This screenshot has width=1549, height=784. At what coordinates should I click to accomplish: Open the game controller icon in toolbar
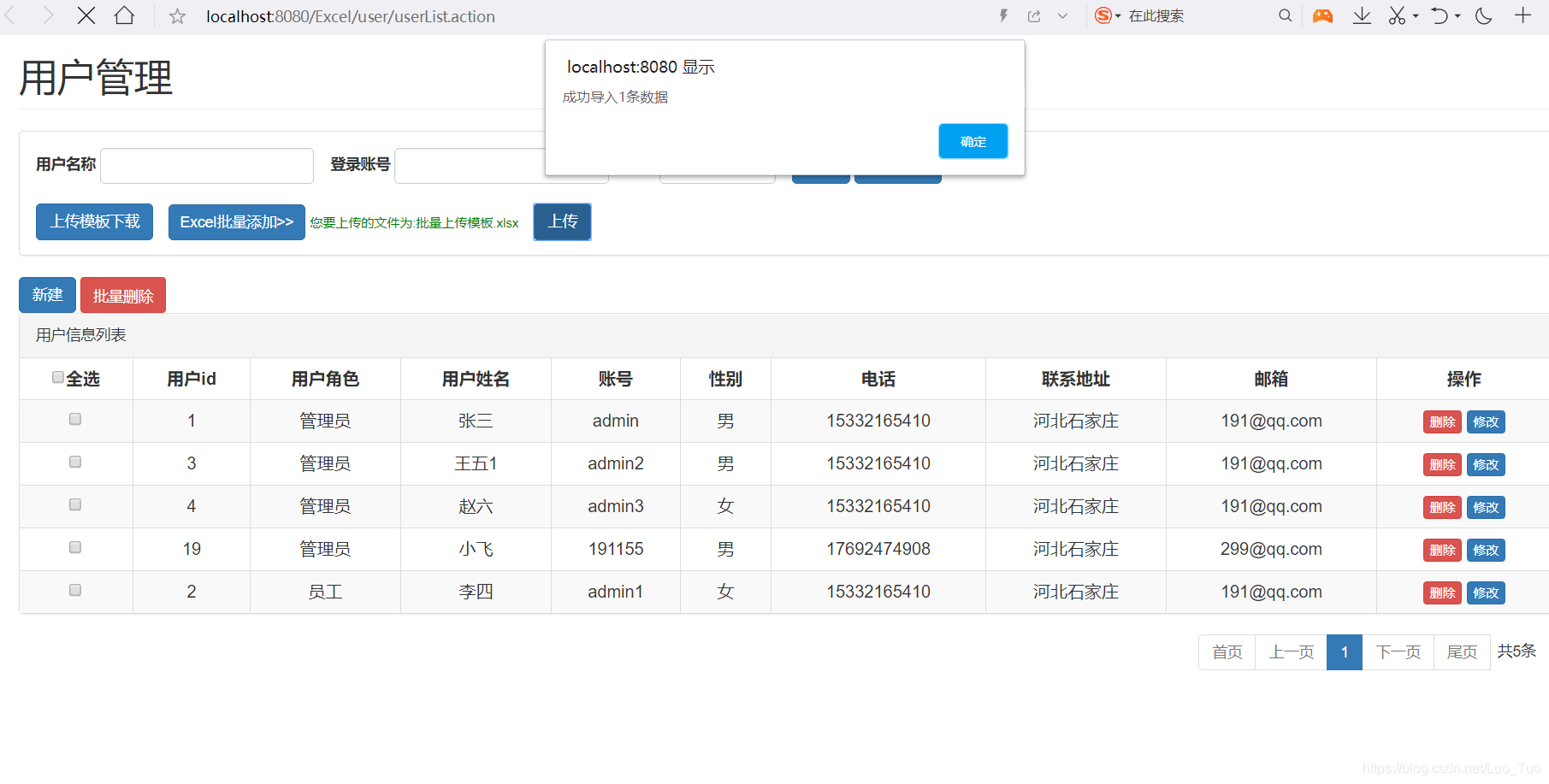pos(1322,15)
